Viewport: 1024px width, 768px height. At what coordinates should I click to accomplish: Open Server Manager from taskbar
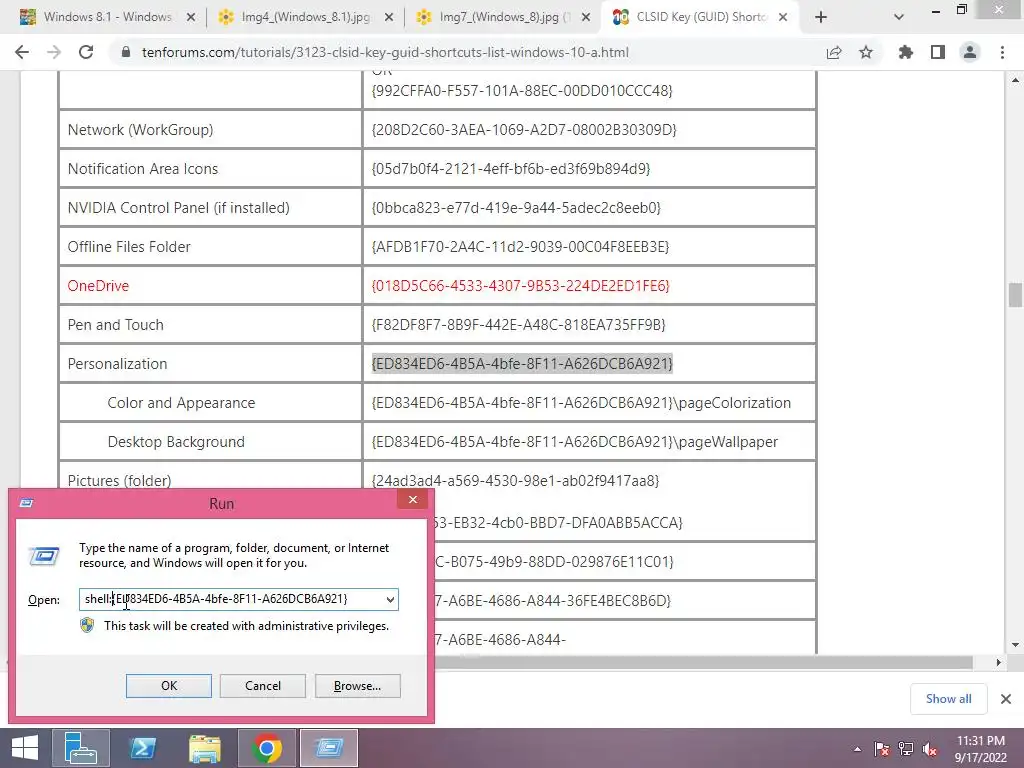click(x=81, y=748)
